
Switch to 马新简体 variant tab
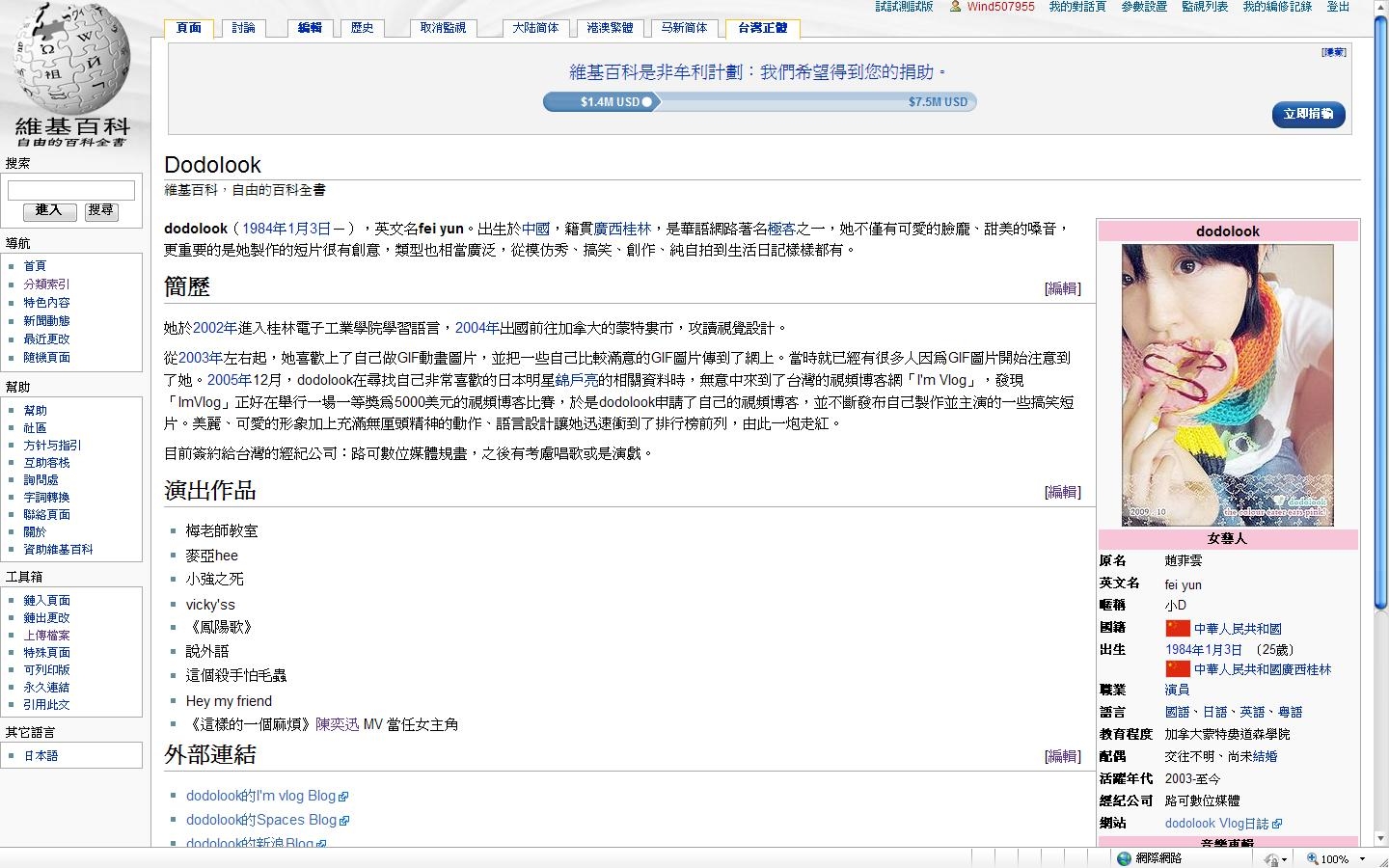point(684,28)
